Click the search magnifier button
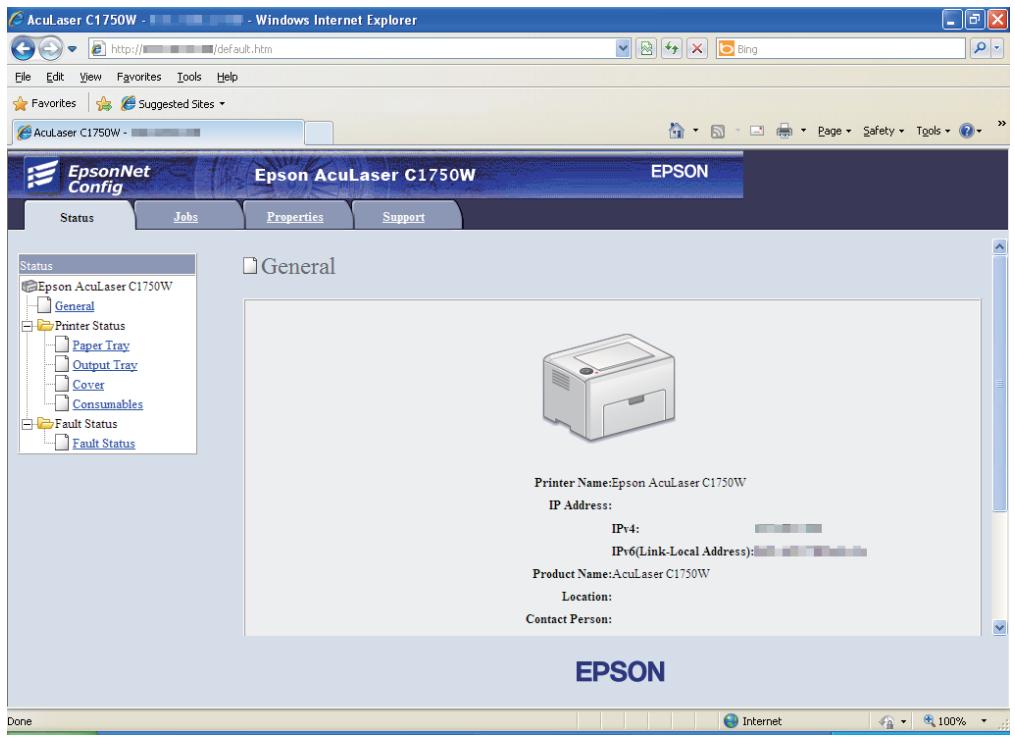 (x=980, y=49)
